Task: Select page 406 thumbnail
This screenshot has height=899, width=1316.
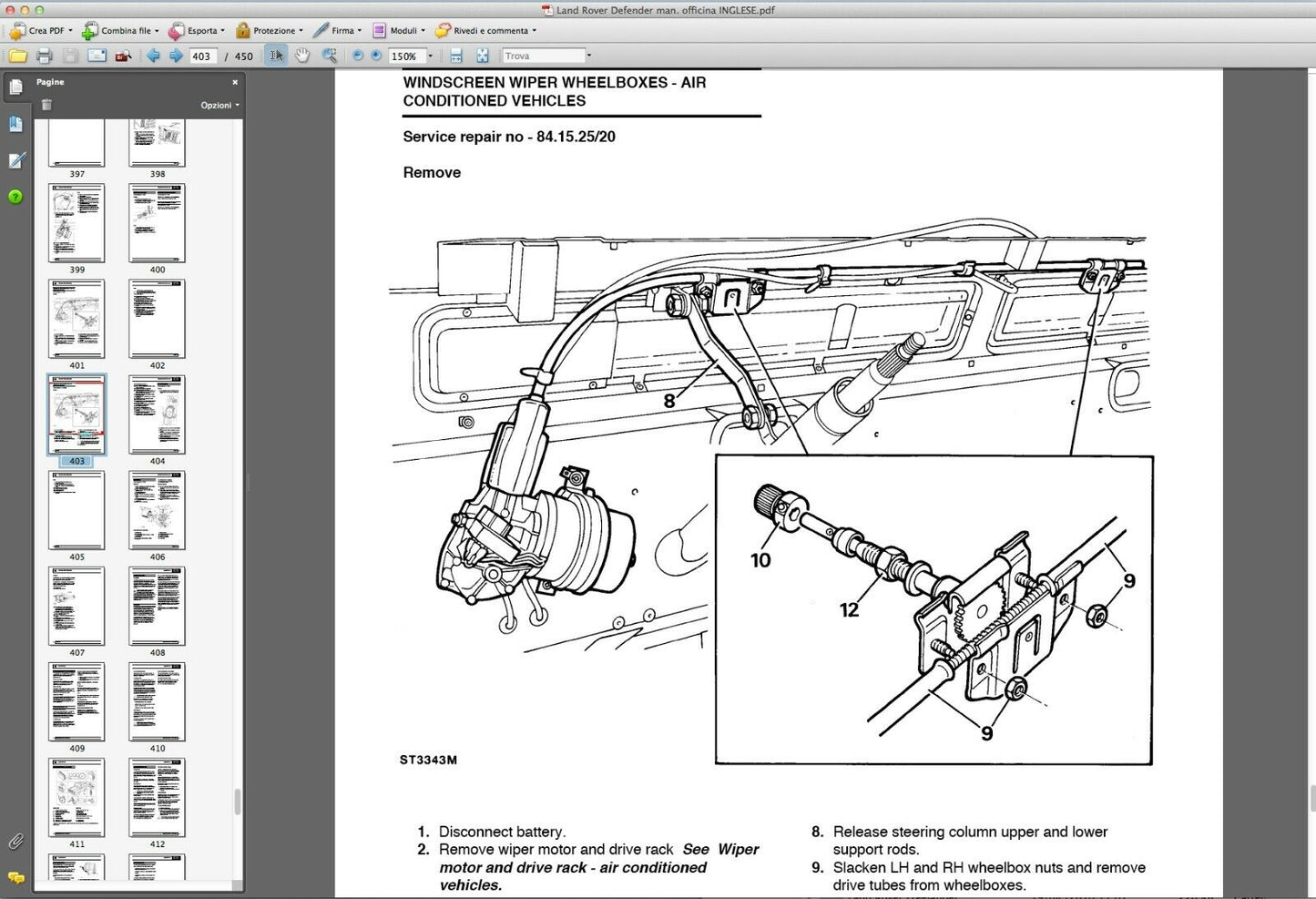Action: click(x=157, y=510)
